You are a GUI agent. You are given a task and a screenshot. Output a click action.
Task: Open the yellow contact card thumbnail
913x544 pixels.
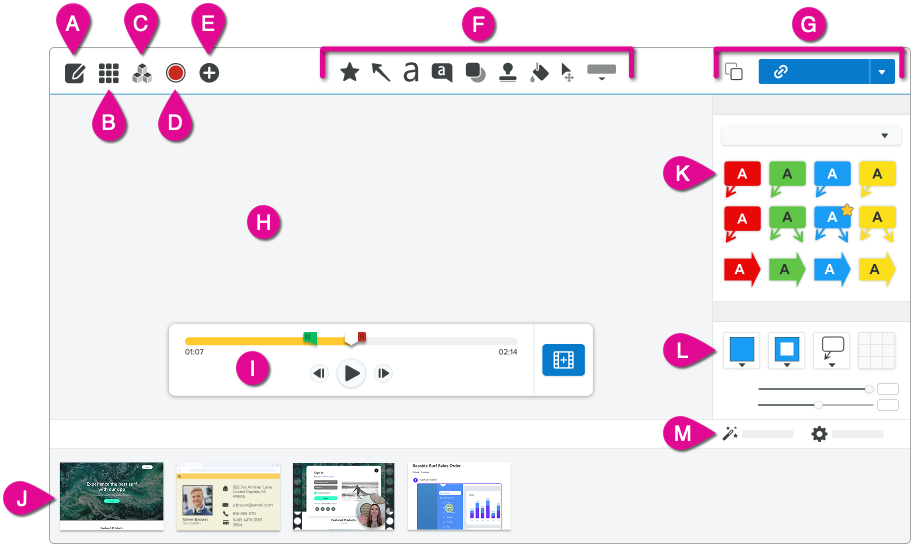coord(228,496)
